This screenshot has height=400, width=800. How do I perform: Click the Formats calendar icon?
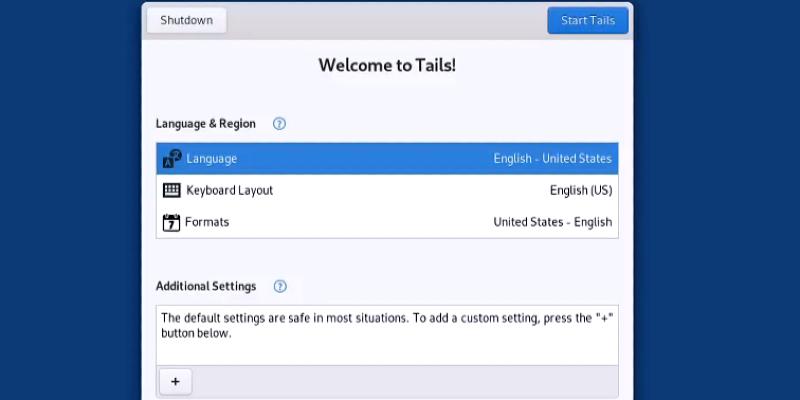(x=171, y=222)
